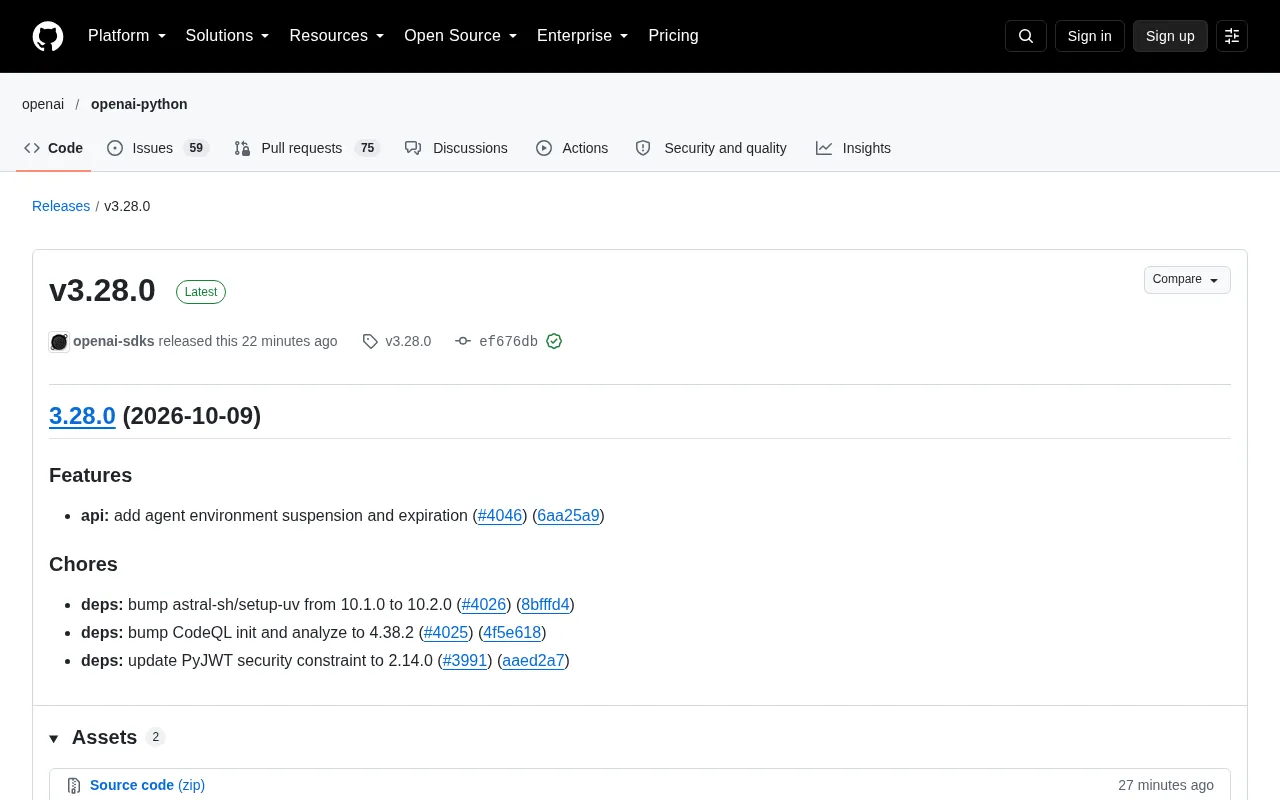Click the Sign in button

pos(1089,36)
